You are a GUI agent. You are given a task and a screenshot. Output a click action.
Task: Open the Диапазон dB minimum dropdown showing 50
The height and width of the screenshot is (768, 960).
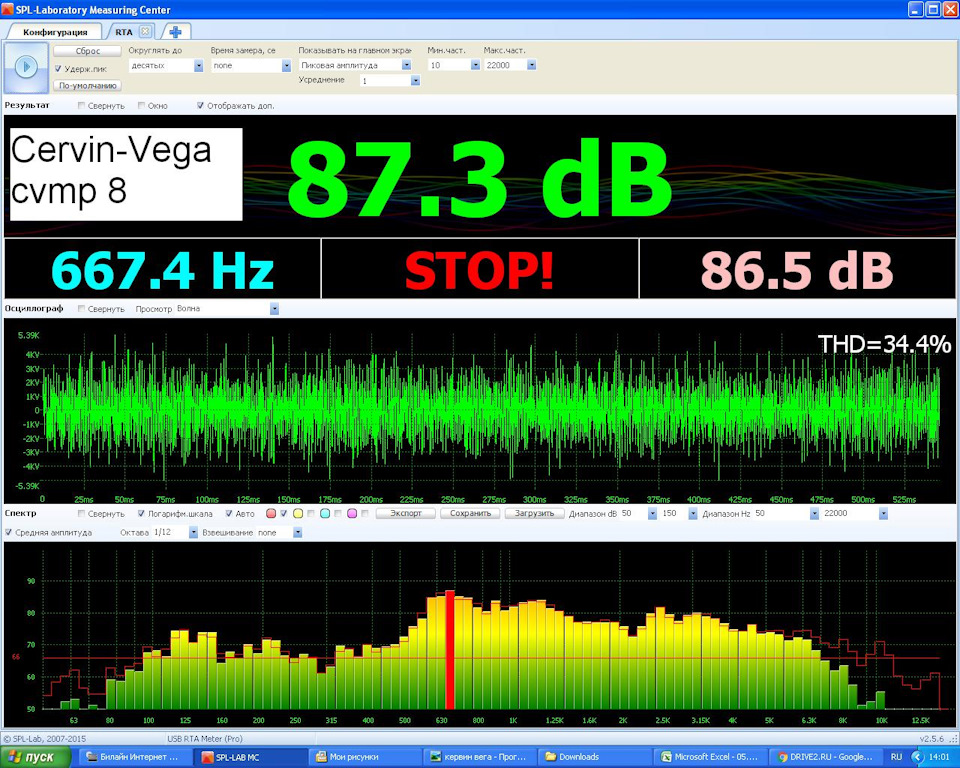point(652,513)
